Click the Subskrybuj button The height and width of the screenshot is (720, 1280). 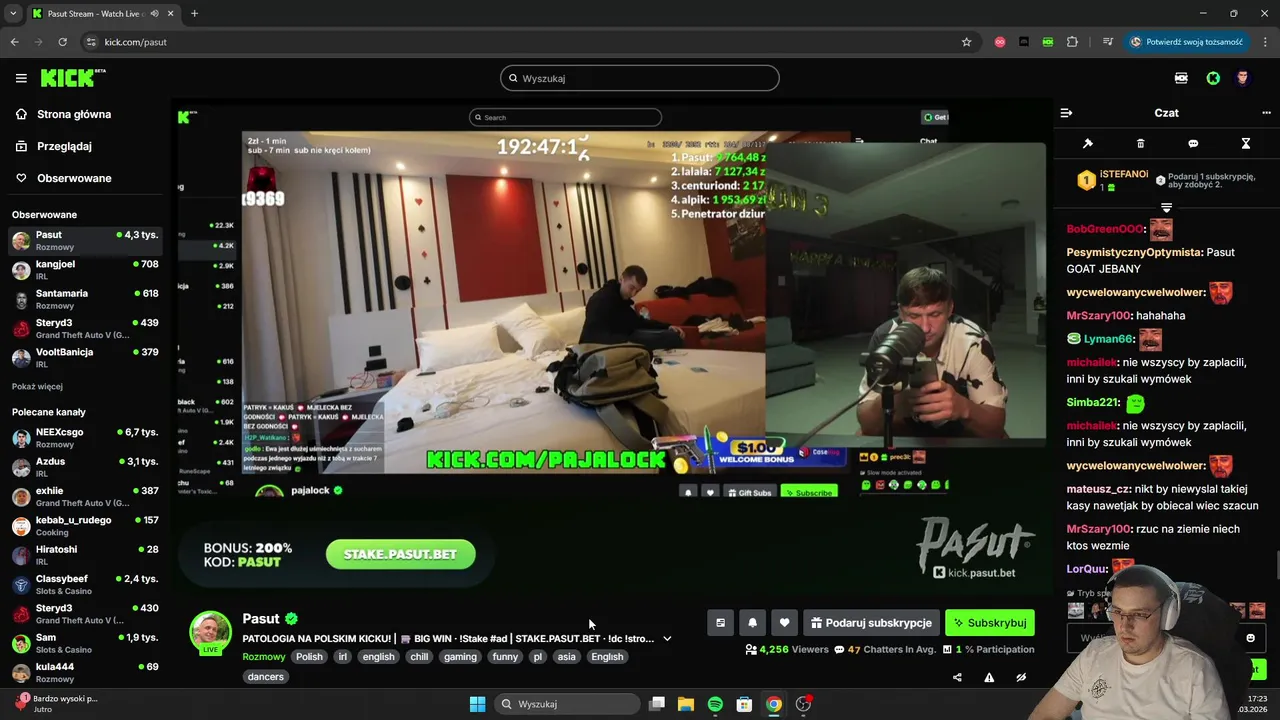(990, 622)
